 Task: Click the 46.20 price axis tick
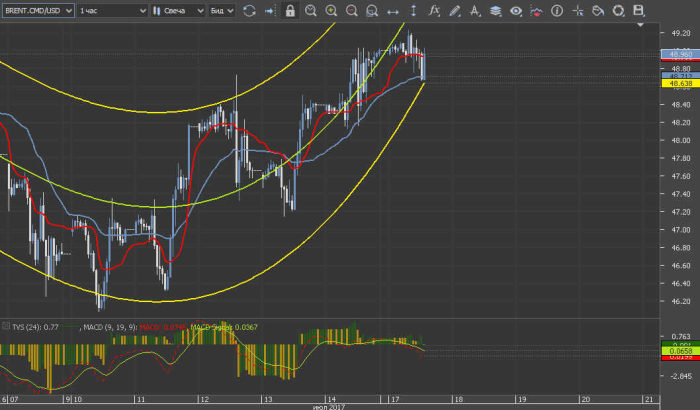[681, 301]
